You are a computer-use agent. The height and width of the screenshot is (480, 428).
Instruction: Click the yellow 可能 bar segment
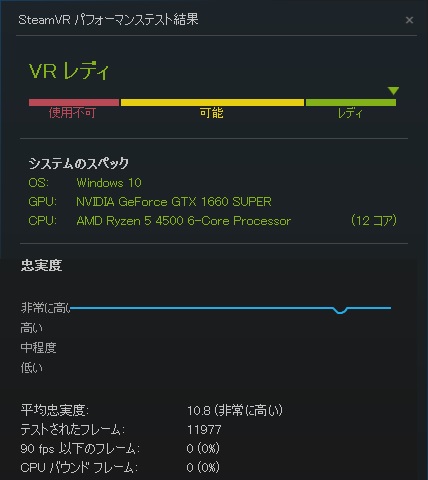click(212, 102)
